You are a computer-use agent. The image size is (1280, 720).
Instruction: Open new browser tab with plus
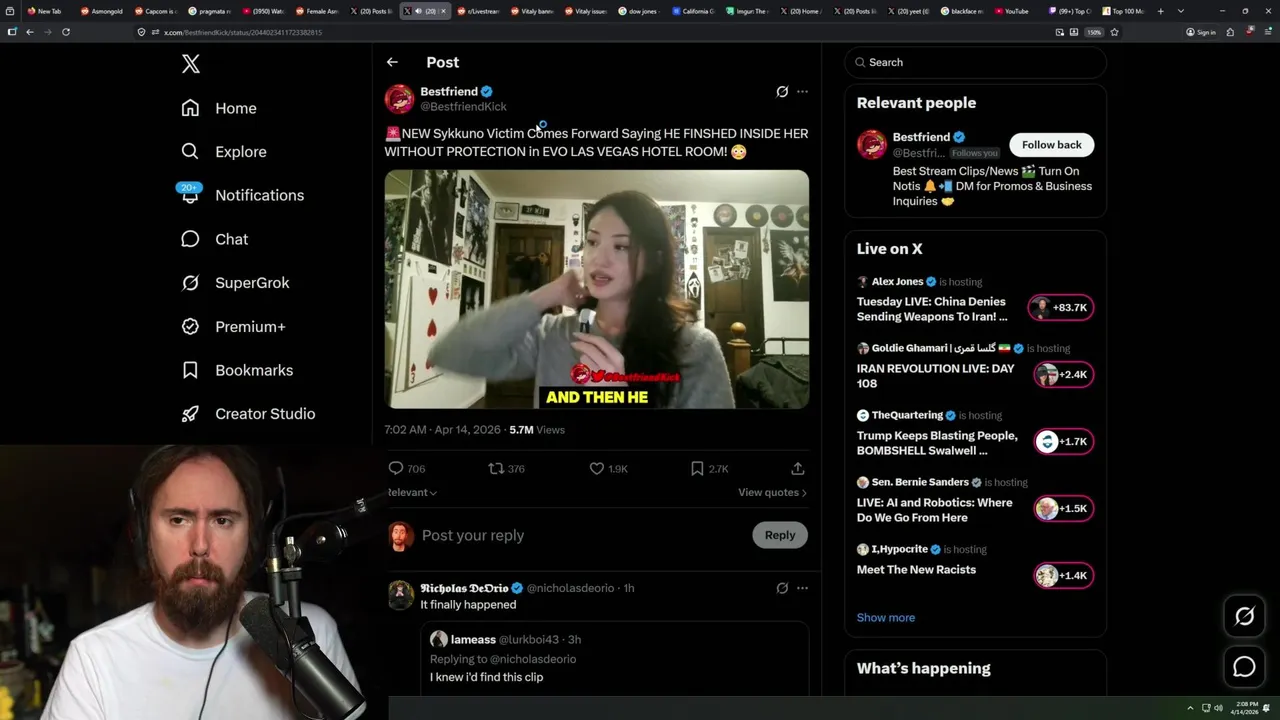[x=1160, y=11]
